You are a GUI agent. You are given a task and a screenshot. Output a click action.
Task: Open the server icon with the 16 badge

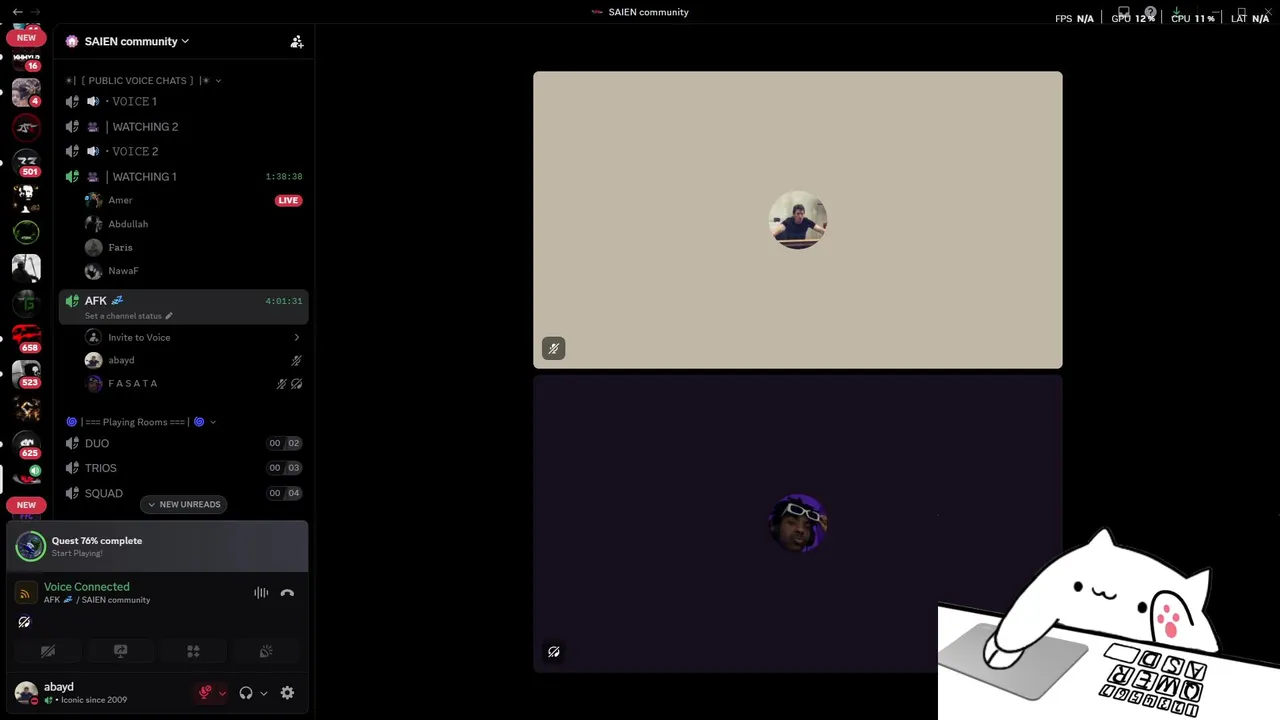26,60
